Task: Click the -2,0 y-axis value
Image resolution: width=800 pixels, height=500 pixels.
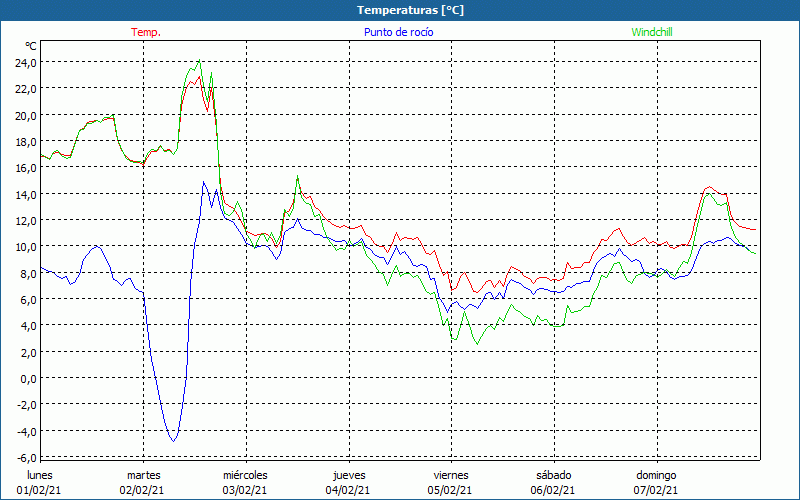Action: (27, 405)
